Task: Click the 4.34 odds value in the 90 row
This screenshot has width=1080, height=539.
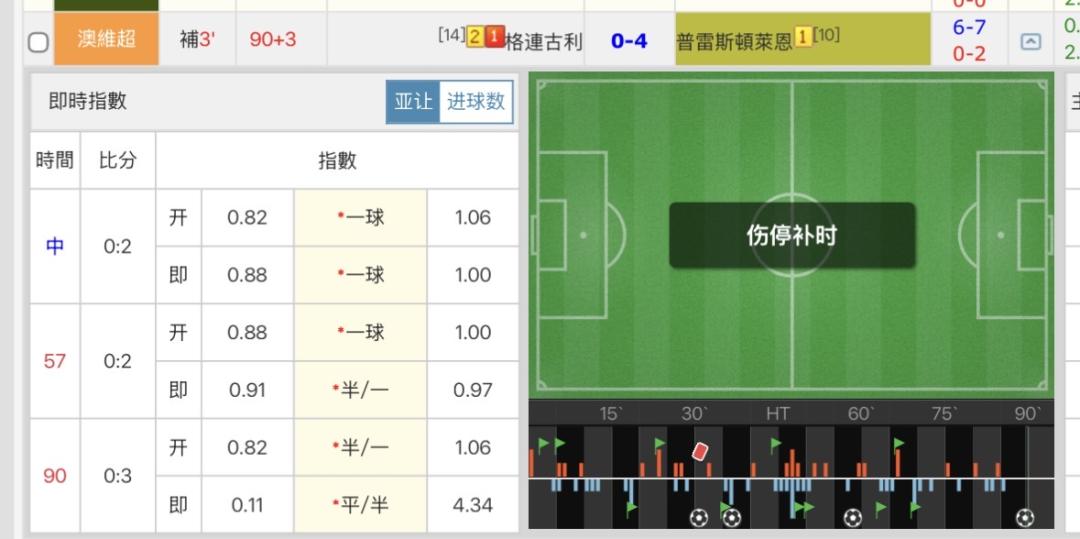Action: (472, 505)
